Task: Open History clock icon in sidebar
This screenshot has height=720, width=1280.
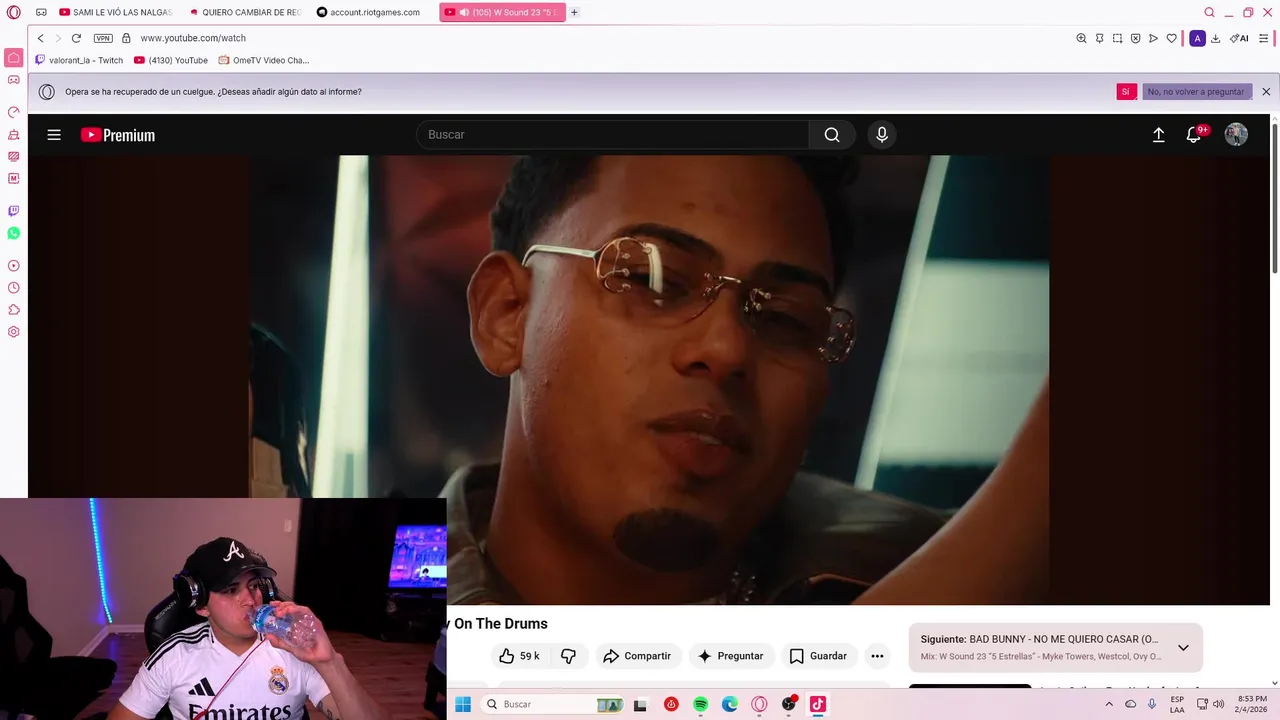Action: 13,288
